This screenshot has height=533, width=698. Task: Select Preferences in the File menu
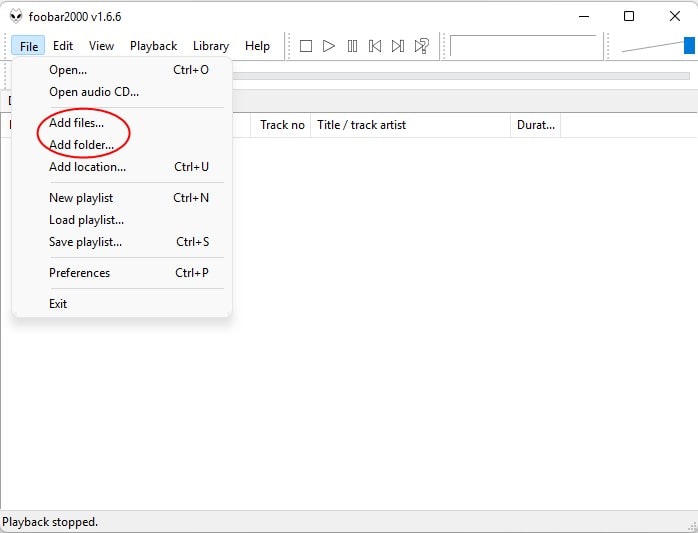(79, 273)
